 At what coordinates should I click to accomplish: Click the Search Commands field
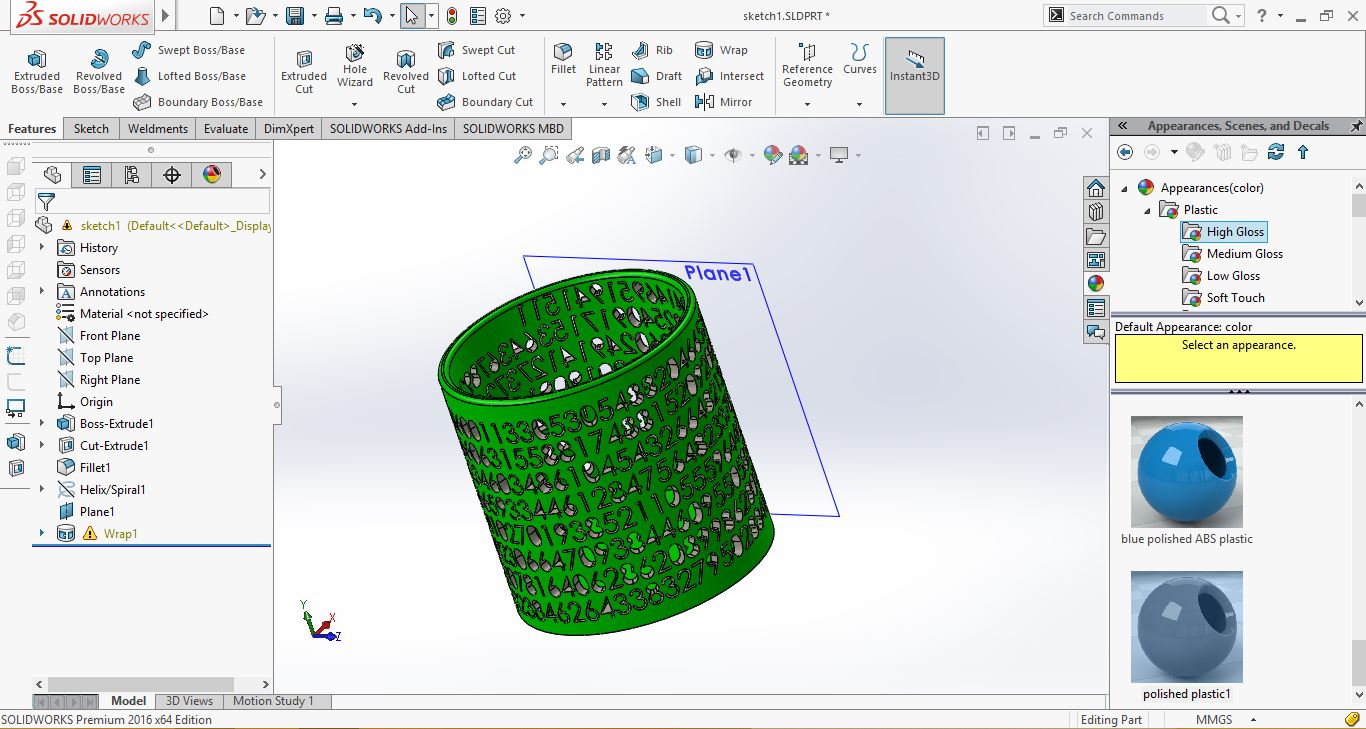[1137, 16]
